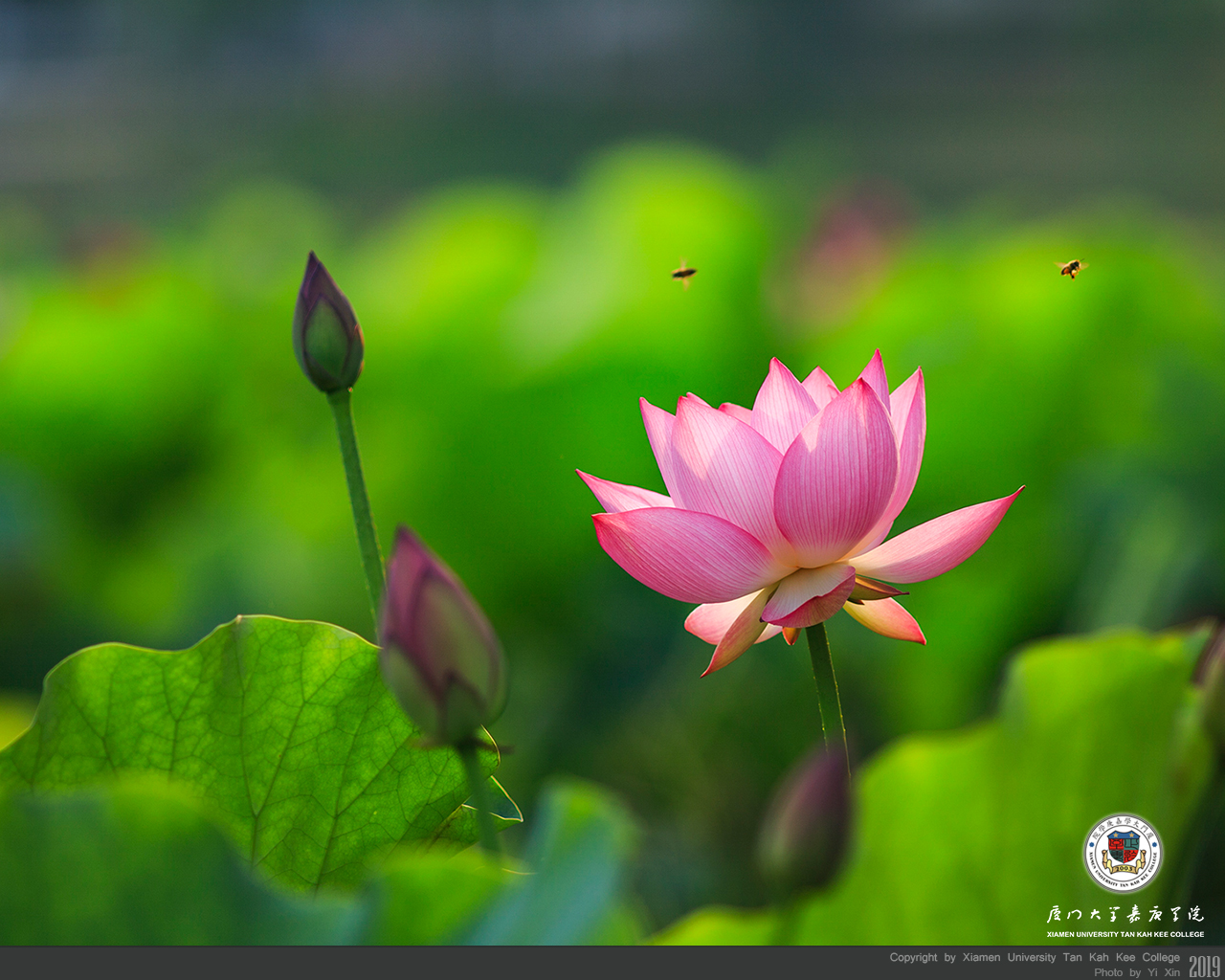Click the tall closed purple bud at upper left
1225x980 pixels.
click(327, 327)
